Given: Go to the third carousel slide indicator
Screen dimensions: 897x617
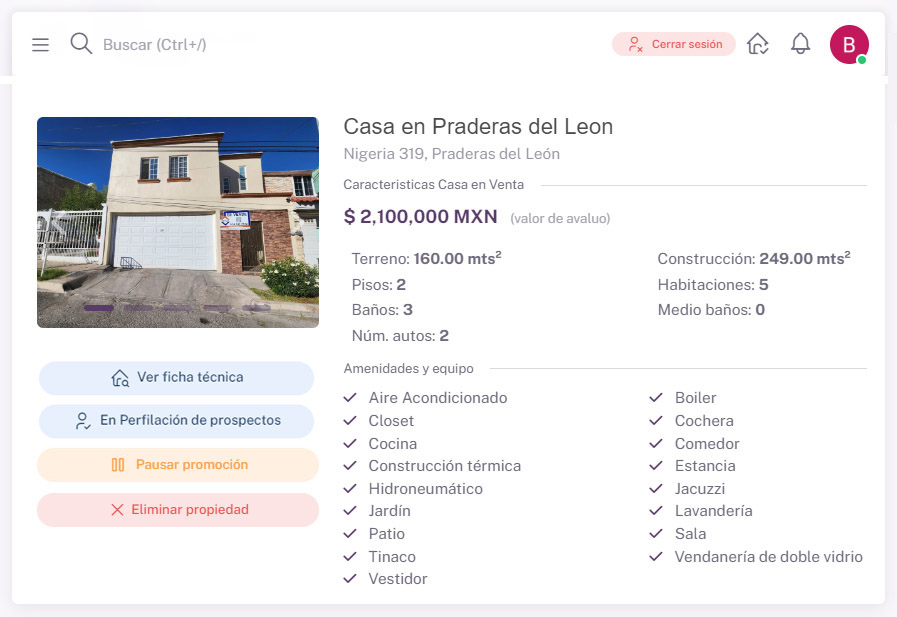Looking at the screenshot, I should (x=178, y=308).
